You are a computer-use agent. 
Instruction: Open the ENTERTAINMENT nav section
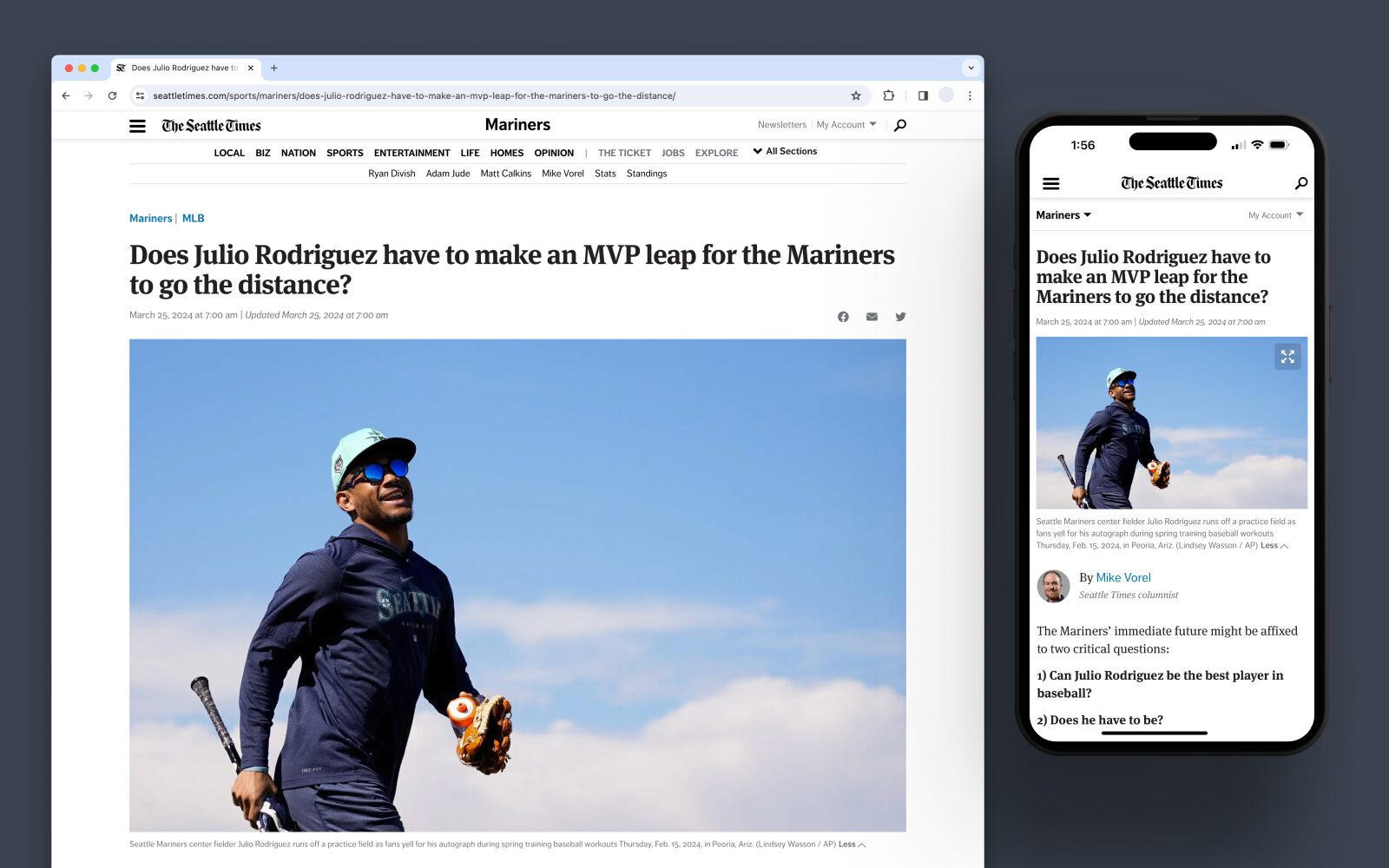(411, 153)
